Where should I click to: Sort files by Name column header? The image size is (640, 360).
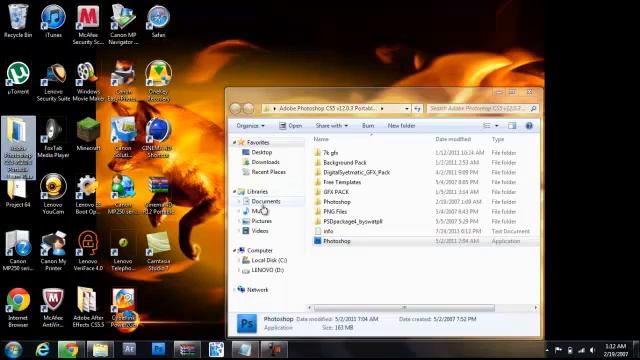click(321, 139)
